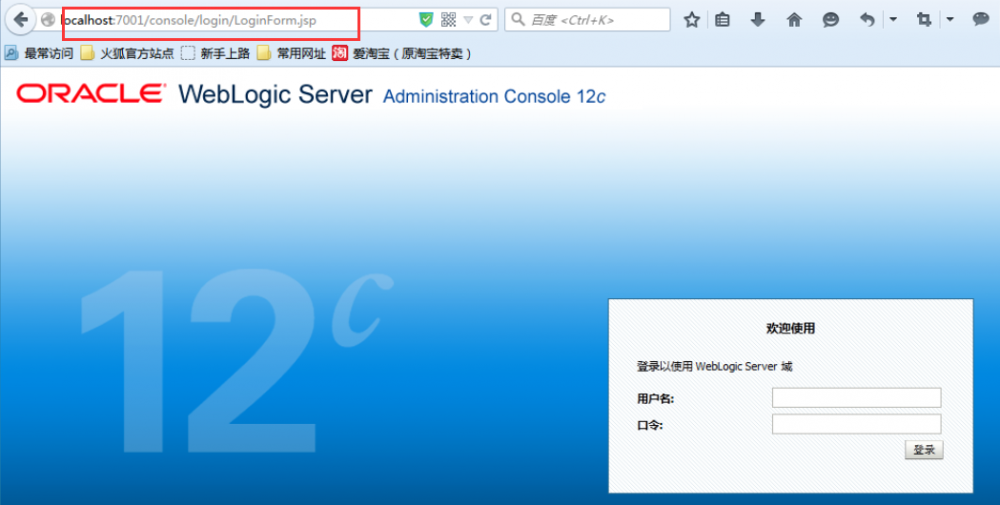The image size is (1000, 505).
Task: Expand dropdown next to screenshot tool
Action: (x=950, y=20)
